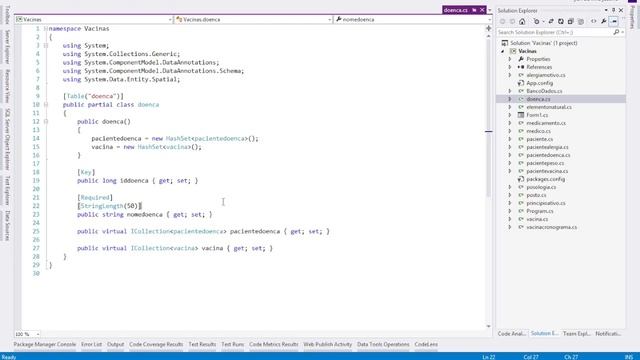Screen dimensions: 640x360
Task: Select Solution 'Vacinas' root node
Action: coord(544,43)
